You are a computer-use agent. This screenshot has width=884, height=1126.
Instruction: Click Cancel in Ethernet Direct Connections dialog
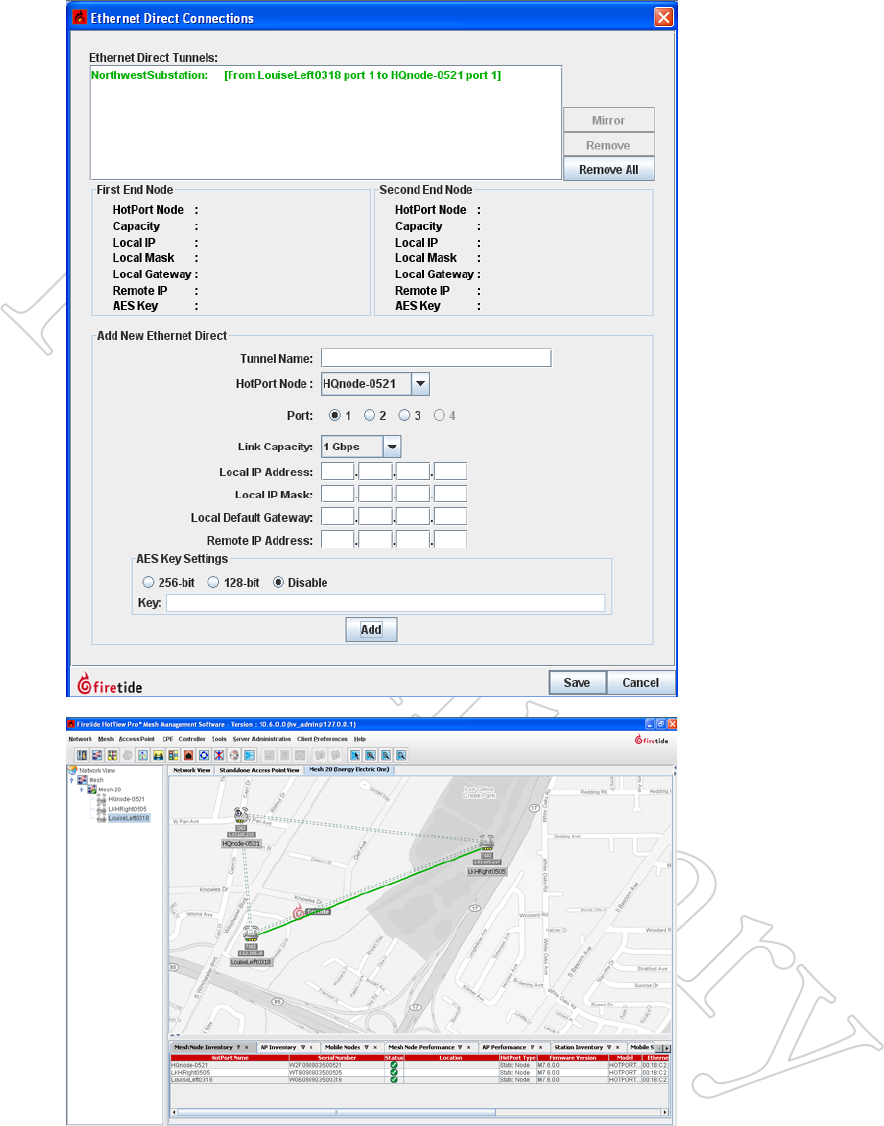coord(640,683)
